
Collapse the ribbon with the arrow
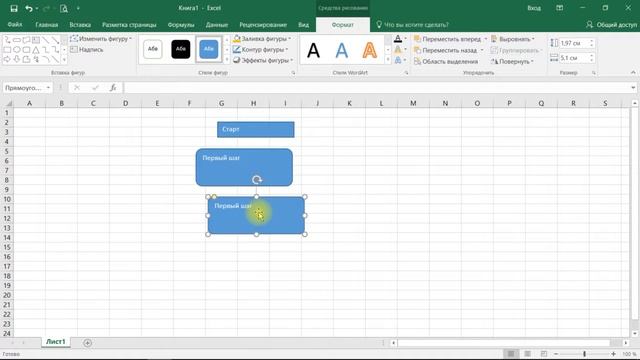pos(633,72)
